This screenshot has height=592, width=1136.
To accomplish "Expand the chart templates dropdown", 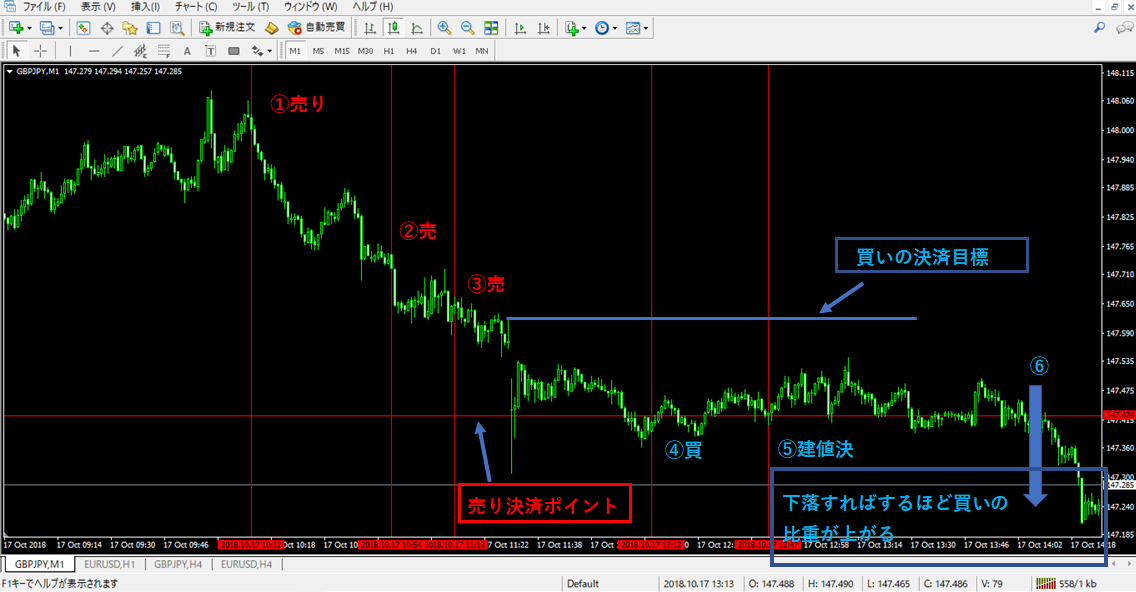I will click(x=638, y=28).
